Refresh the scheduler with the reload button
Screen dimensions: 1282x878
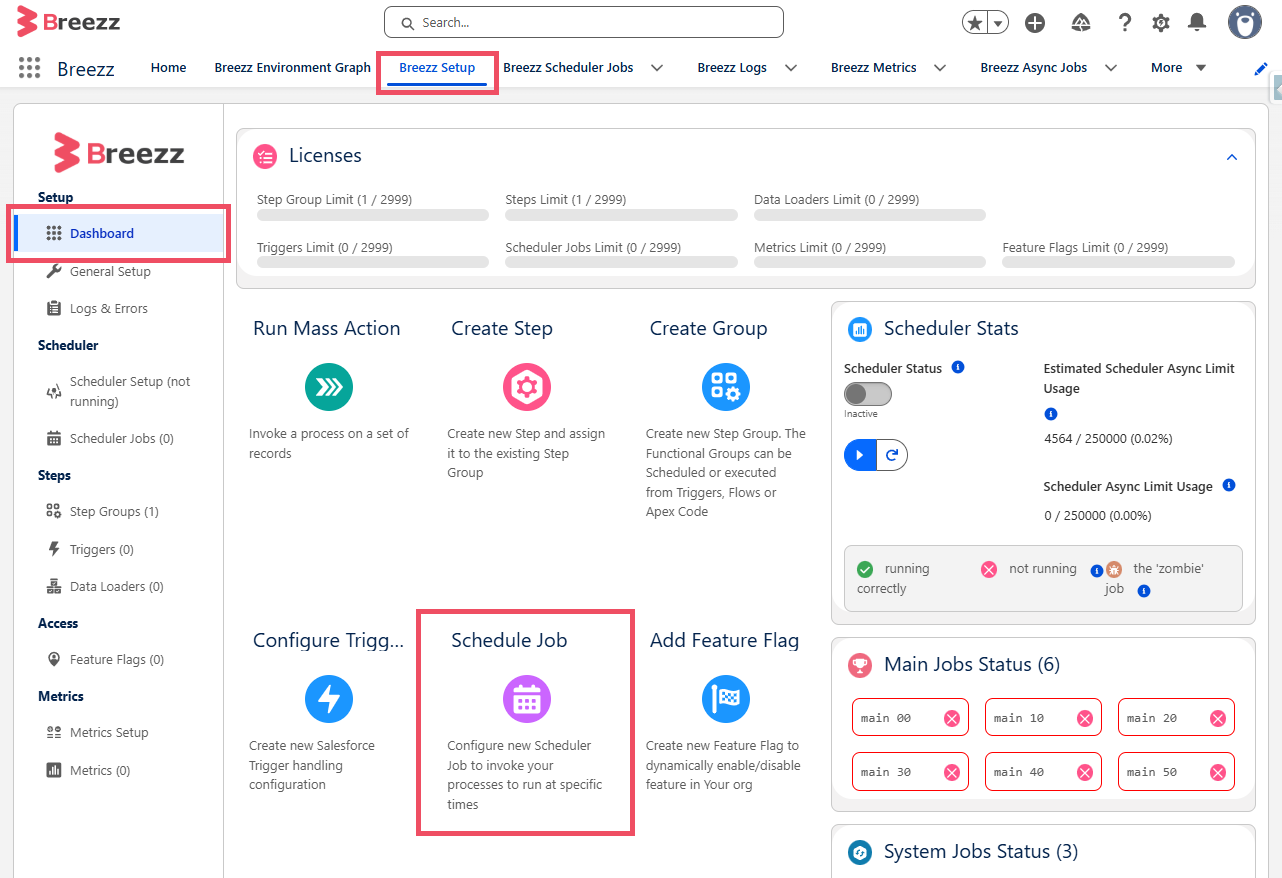pos(892,455)
